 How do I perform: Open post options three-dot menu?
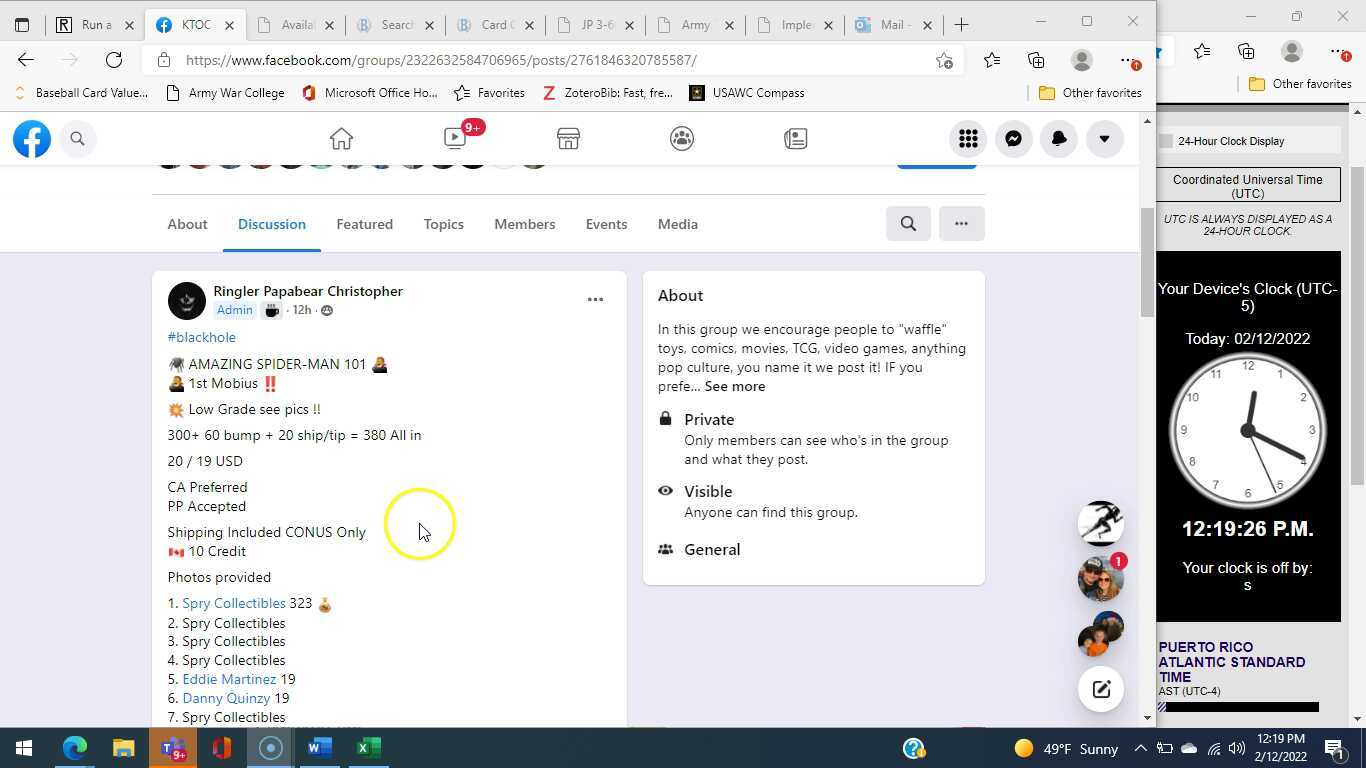pyautogui.click(x=595, y=299)
